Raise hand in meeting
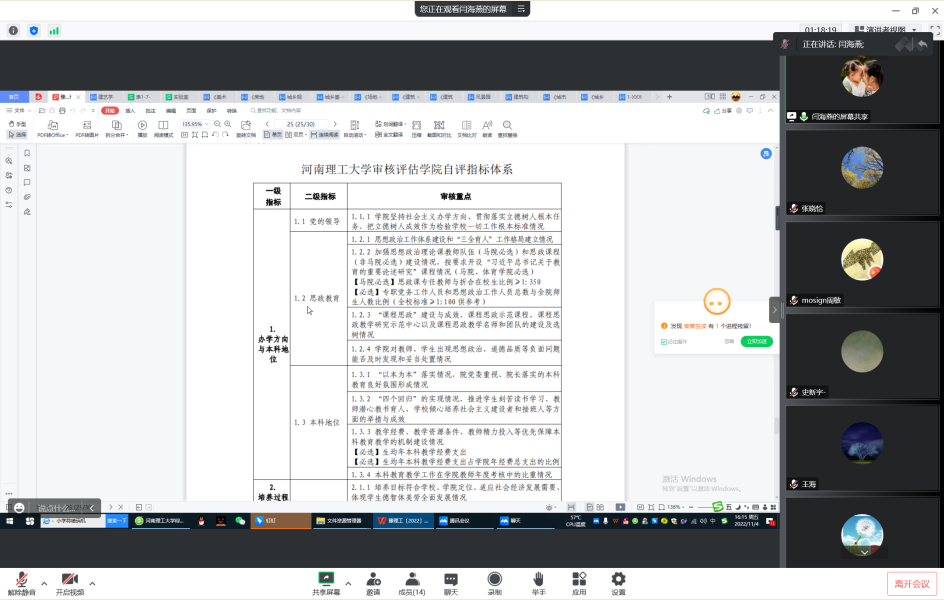This screenshot has width=944, height=600. pos(538,581)
